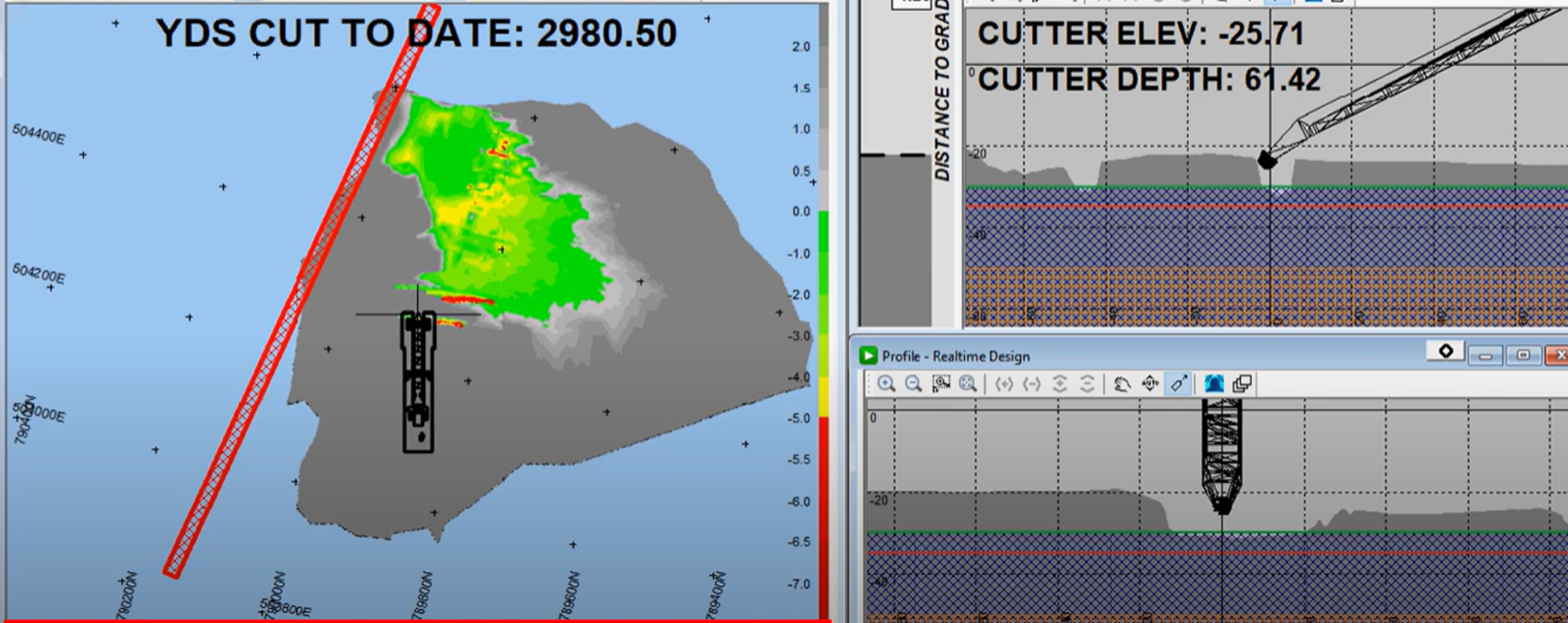Decrease vertical scale in profile toolbar
Viewport: 1568px width, 623px height.
click(x=1087, y=384)
